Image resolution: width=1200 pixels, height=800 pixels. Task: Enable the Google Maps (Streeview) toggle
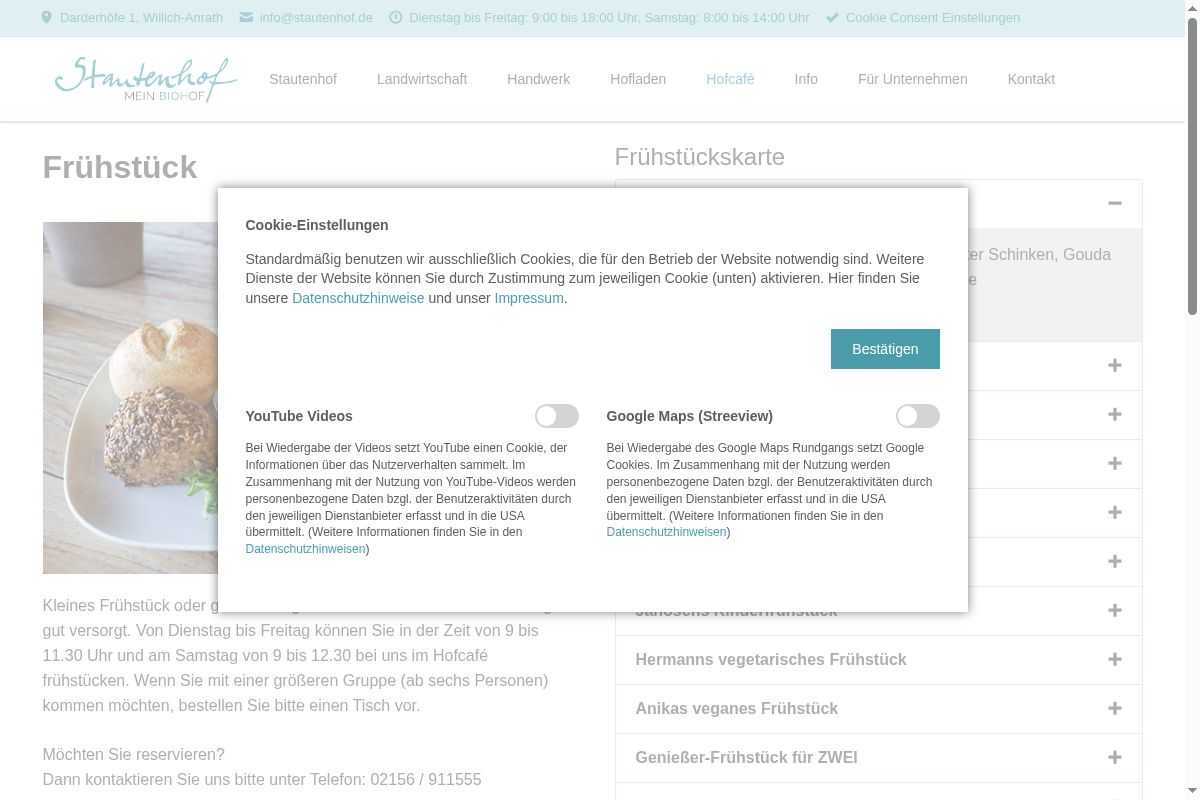[x=917, y=416]
